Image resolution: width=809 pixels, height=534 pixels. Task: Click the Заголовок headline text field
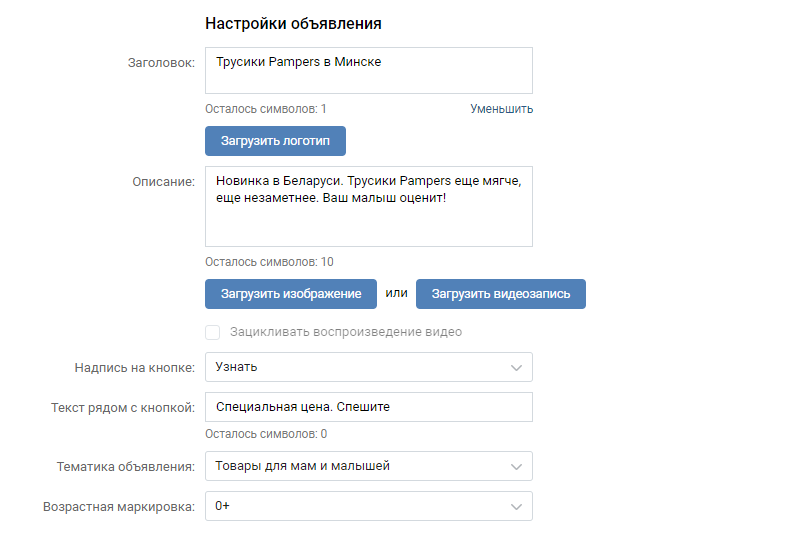coord(368,70)
